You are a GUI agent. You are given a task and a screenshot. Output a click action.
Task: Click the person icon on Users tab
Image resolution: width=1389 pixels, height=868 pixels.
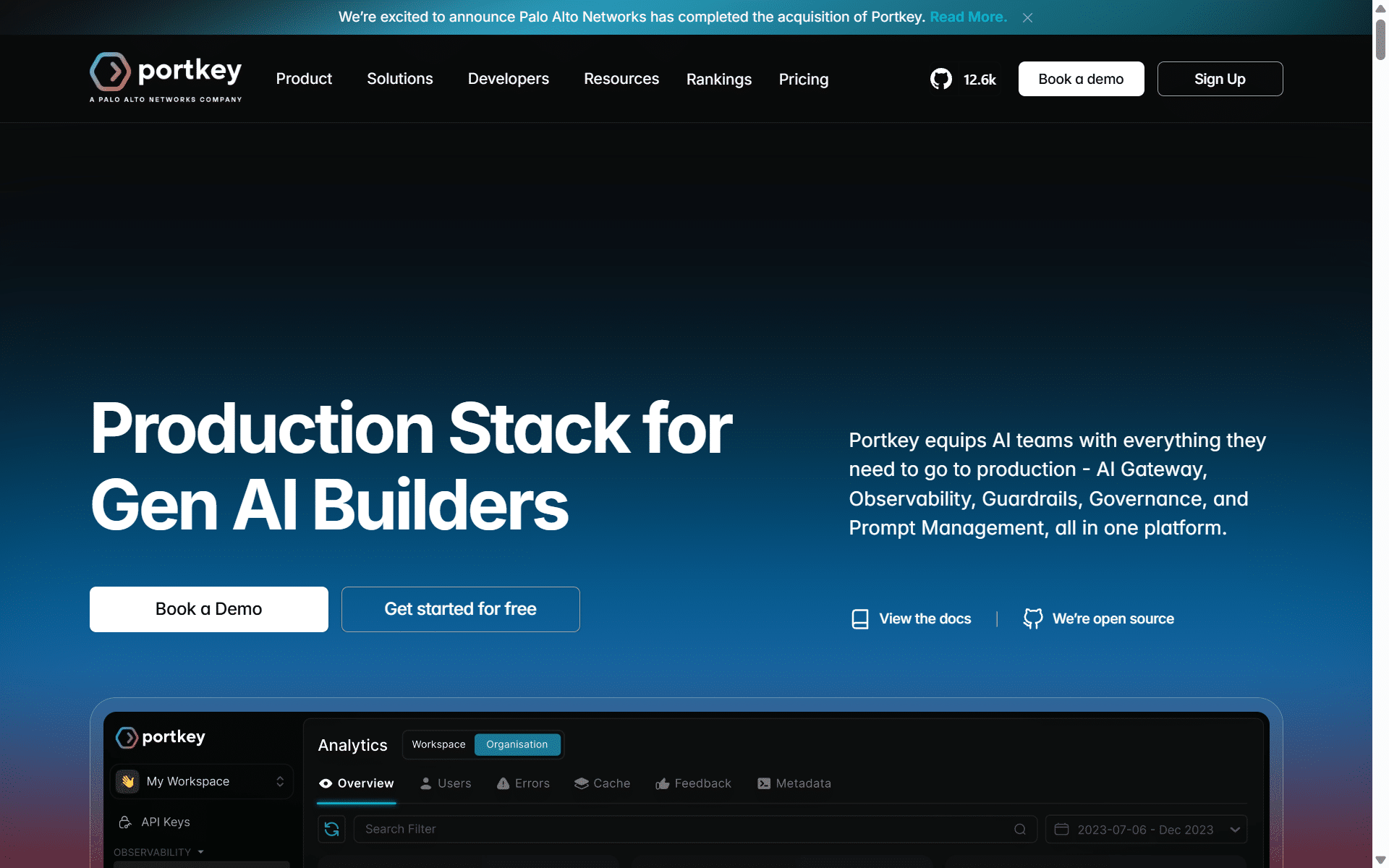click(x=426, y=783)
